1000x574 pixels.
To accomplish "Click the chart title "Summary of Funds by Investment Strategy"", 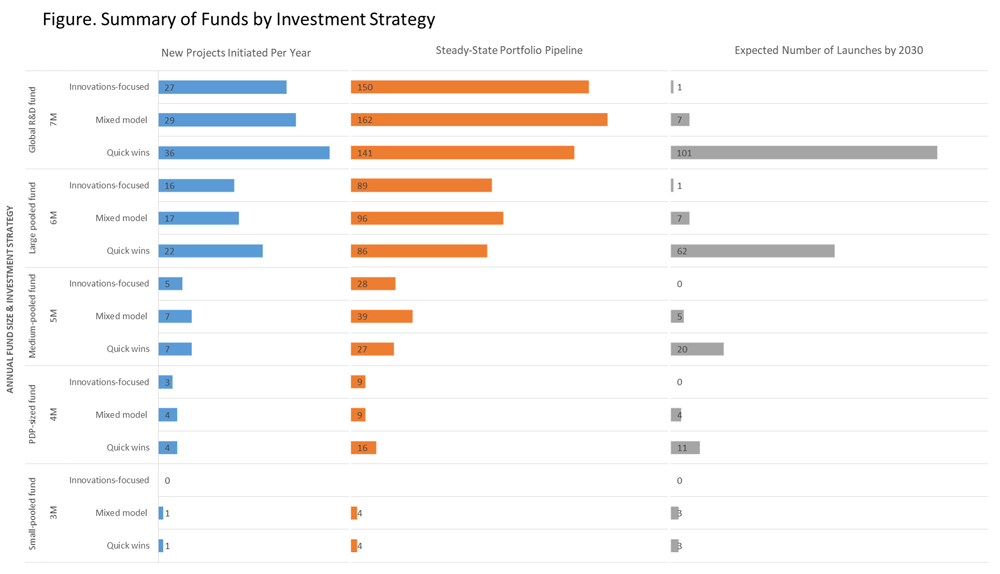I will point(239,19).
